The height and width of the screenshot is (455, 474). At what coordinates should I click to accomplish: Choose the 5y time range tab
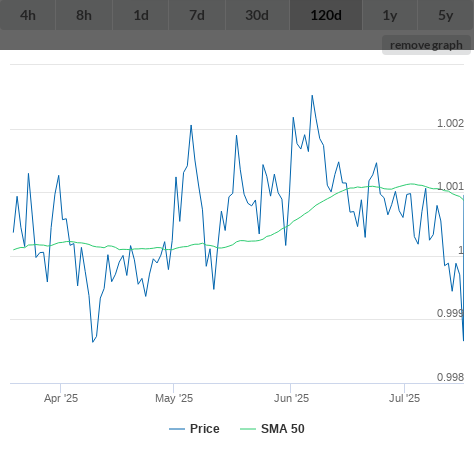coord(446,15)
